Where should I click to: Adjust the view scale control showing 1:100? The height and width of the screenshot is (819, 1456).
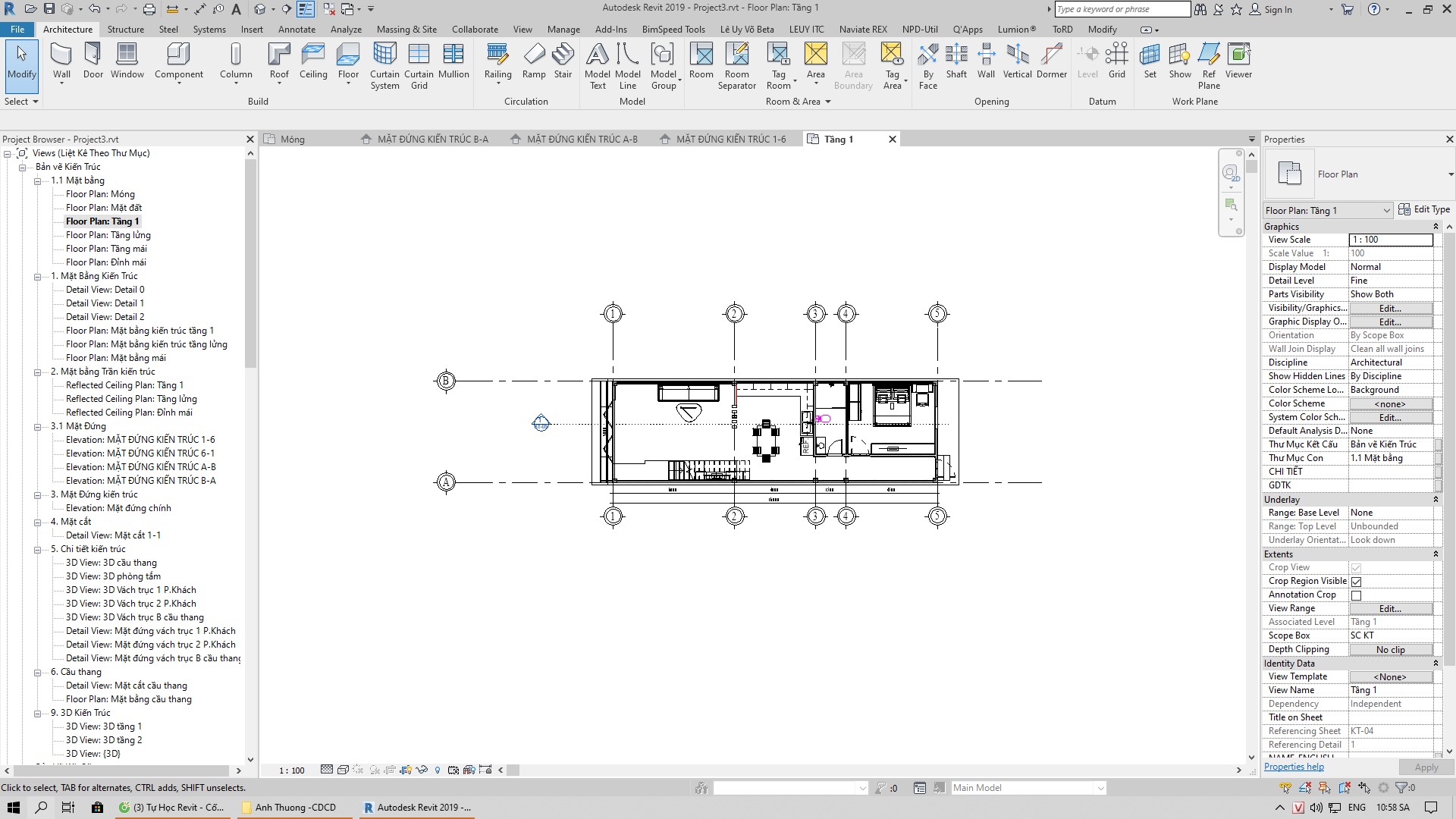click(291, 770)
